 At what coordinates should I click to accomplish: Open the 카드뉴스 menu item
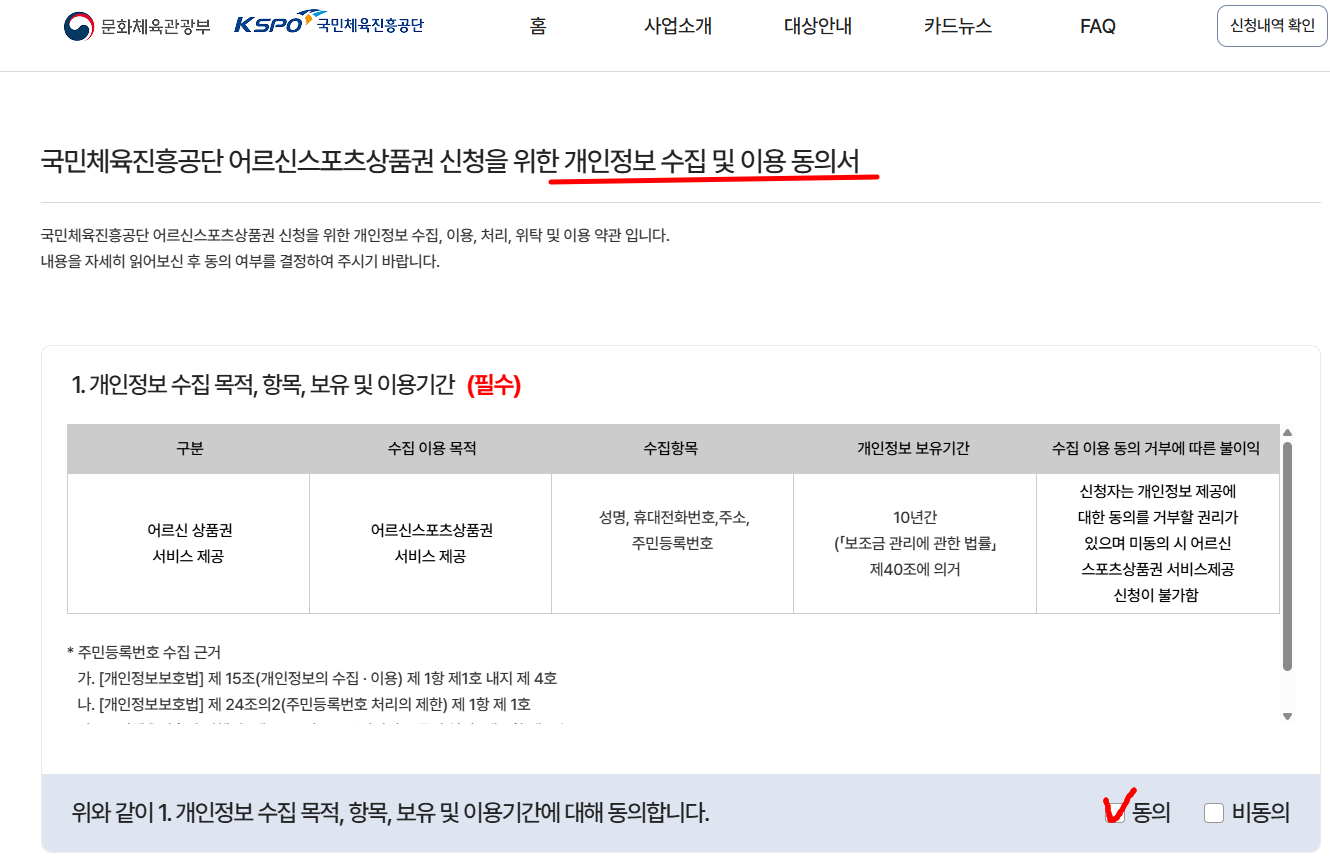(958, 27)
